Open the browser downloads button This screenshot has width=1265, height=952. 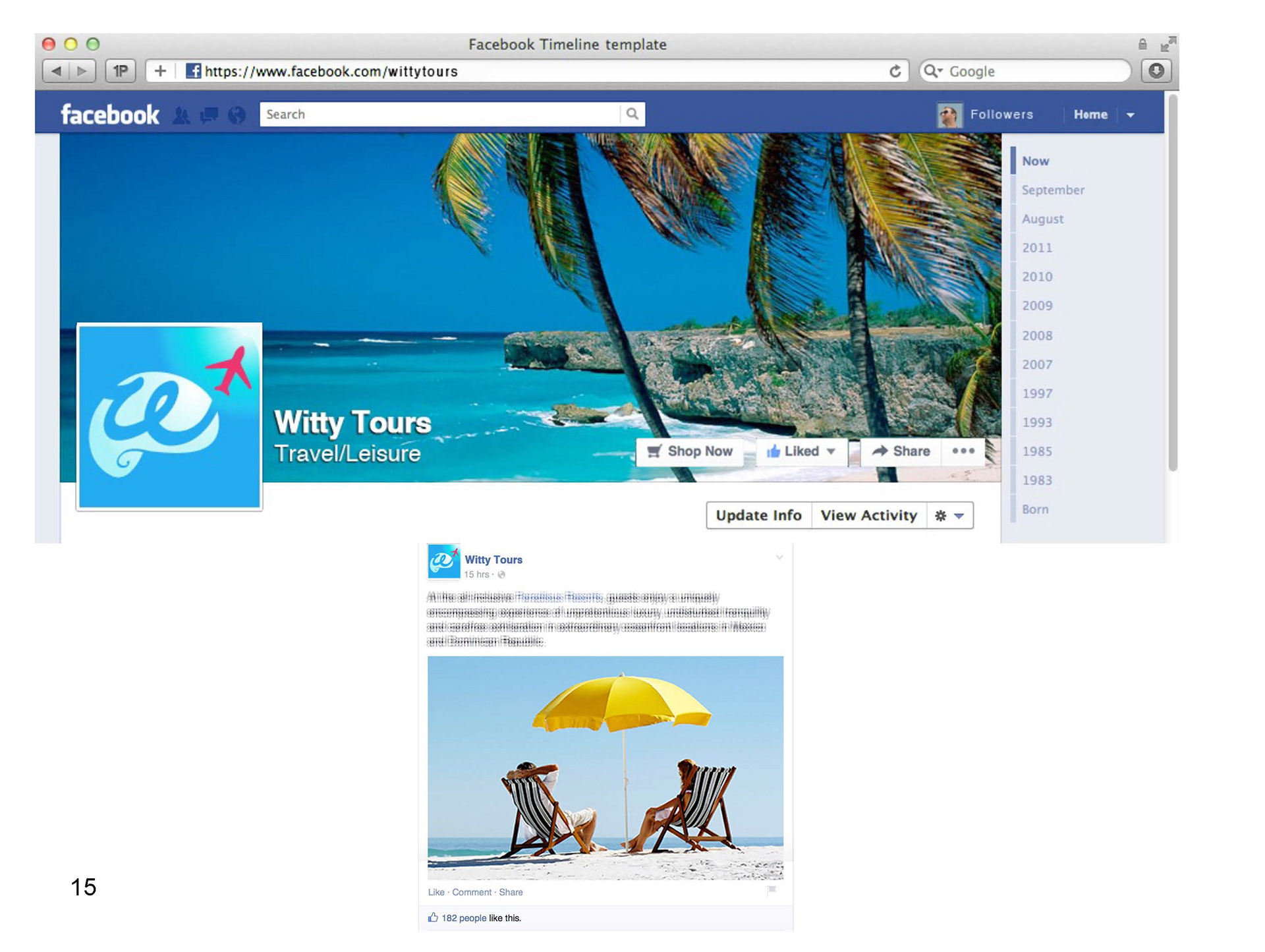click(1156, 71)
